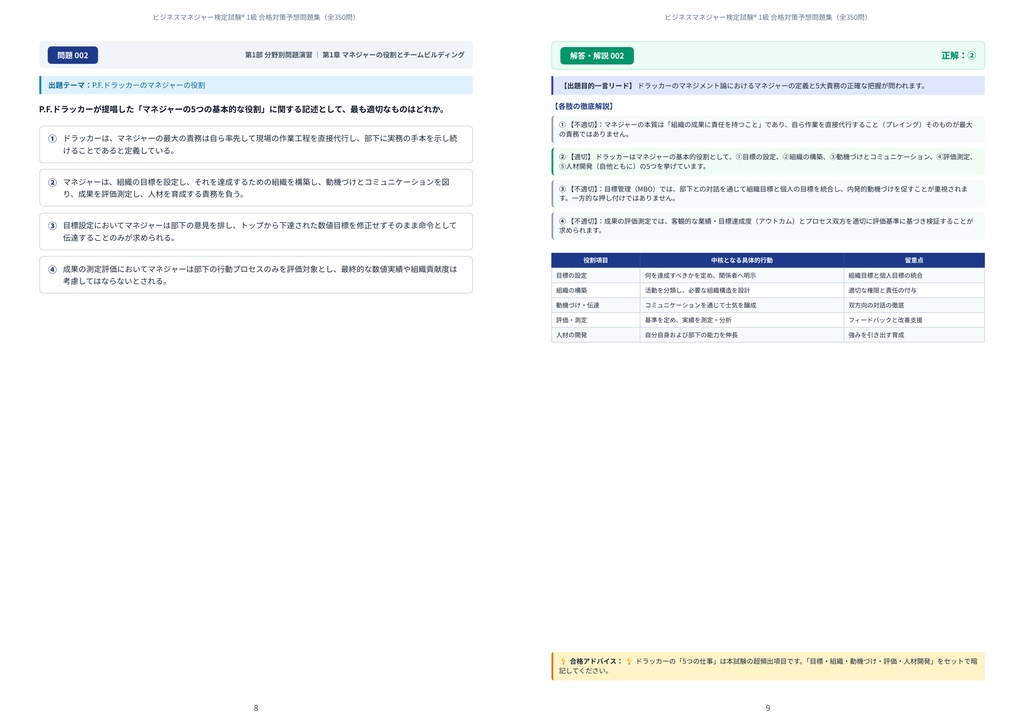Click page number 8 at the bottom

256,708
